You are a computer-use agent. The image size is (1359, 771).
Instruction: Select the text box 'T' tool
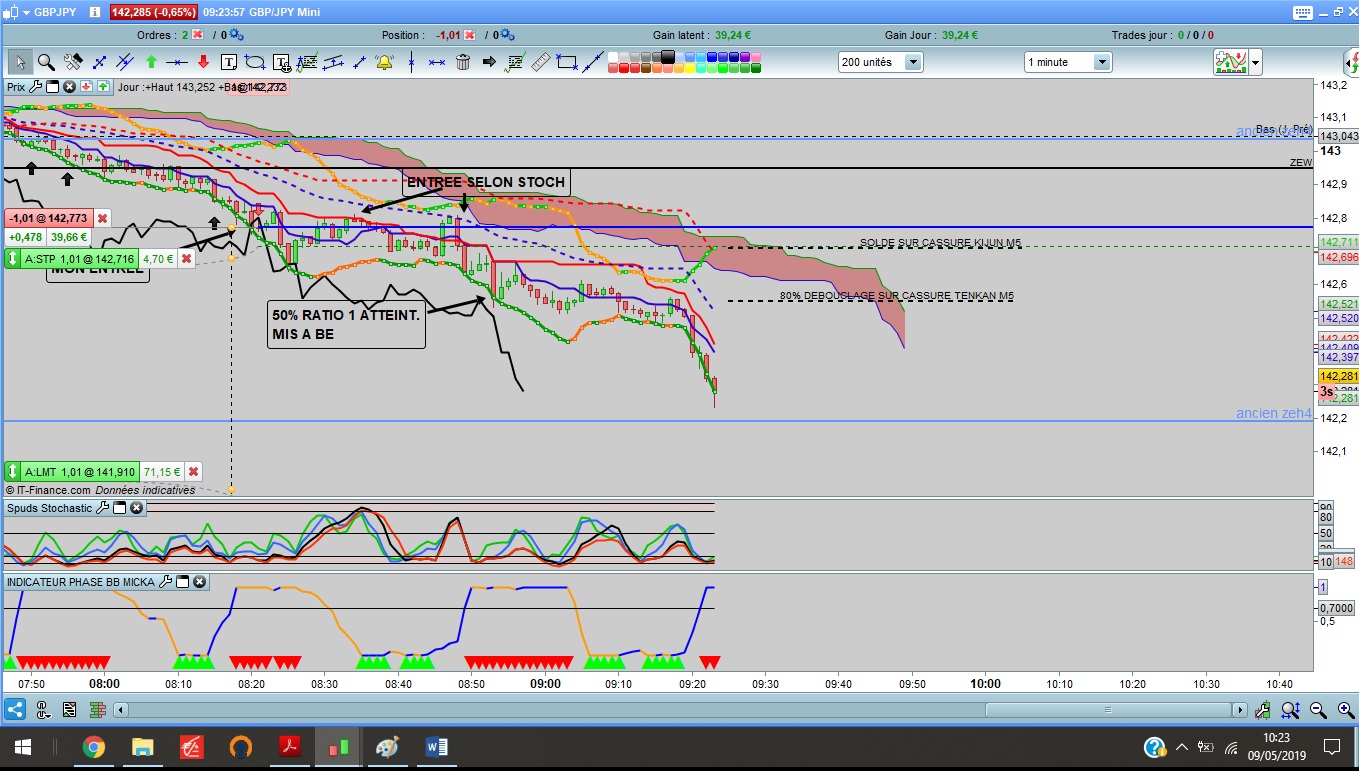pyautogui.click(x=229, y=62)
